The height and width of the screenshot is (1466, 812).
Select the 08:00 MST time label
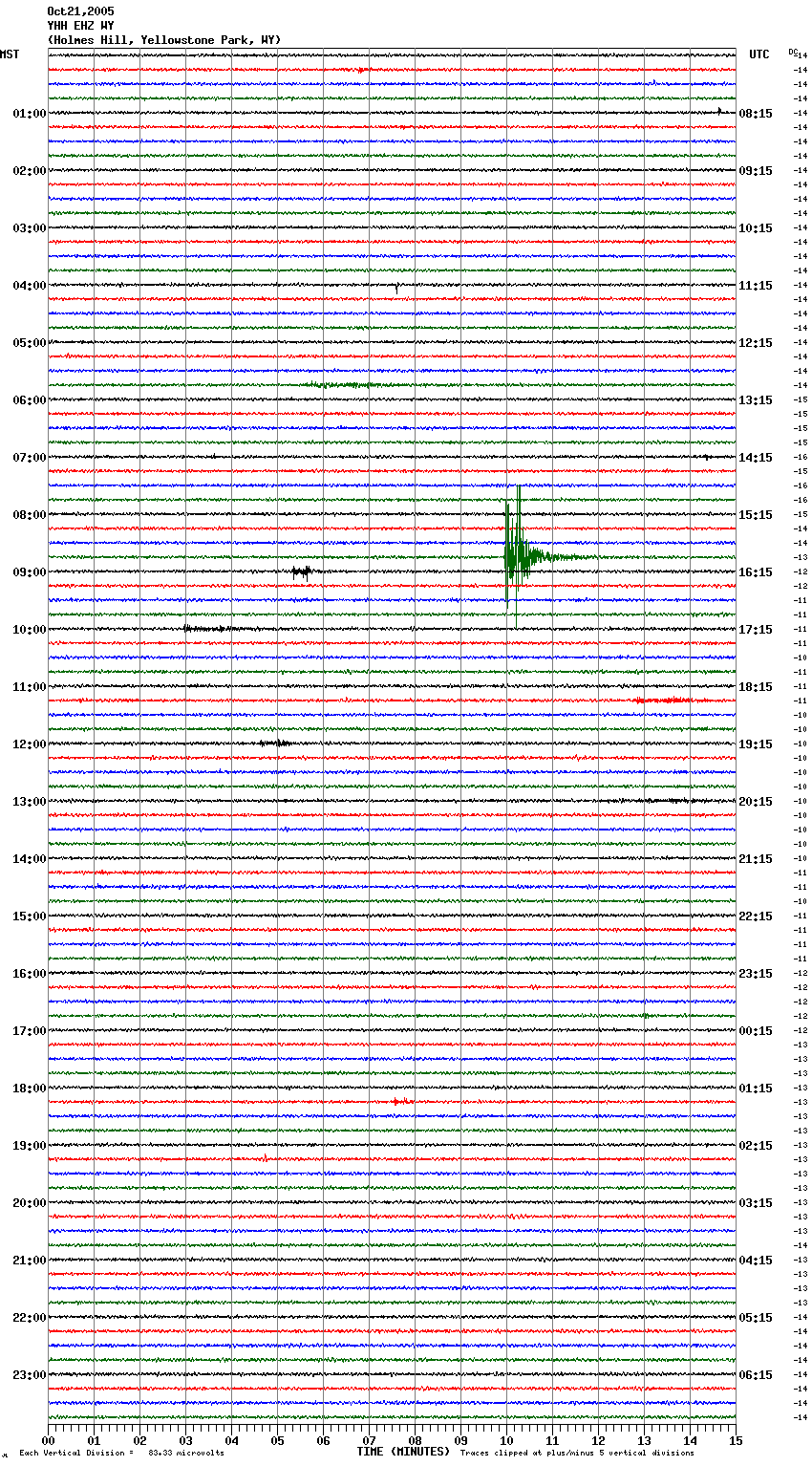click(29, 515)
